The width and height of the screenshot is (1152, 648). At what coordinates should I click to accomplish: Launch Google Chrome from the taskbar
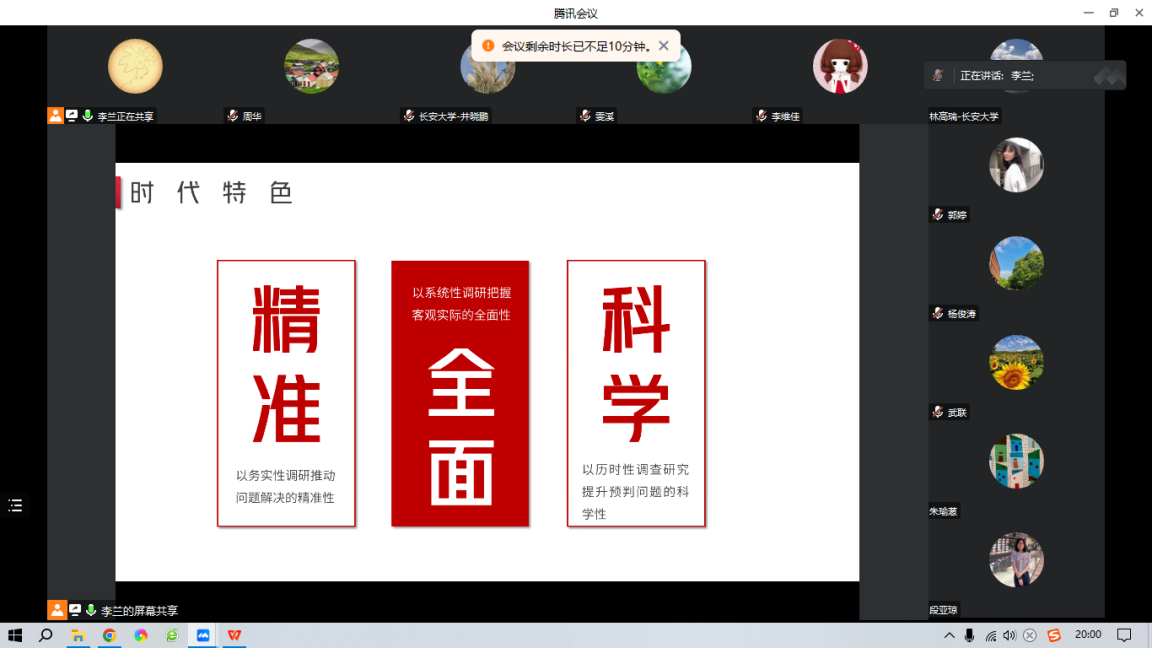coord(109,635)
